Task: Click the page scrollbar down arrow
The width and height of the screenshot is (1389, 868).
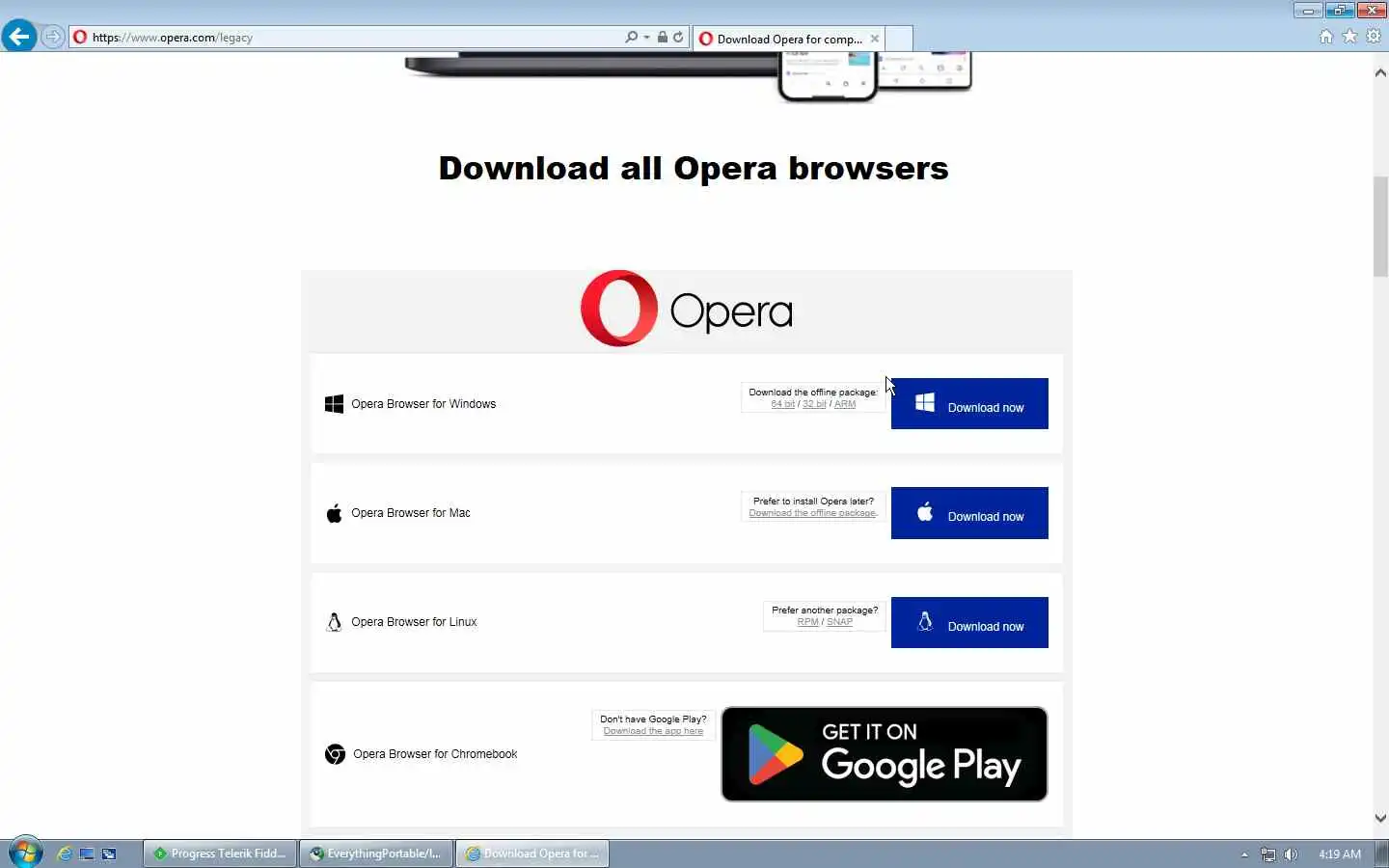Action: (1380, 818)
